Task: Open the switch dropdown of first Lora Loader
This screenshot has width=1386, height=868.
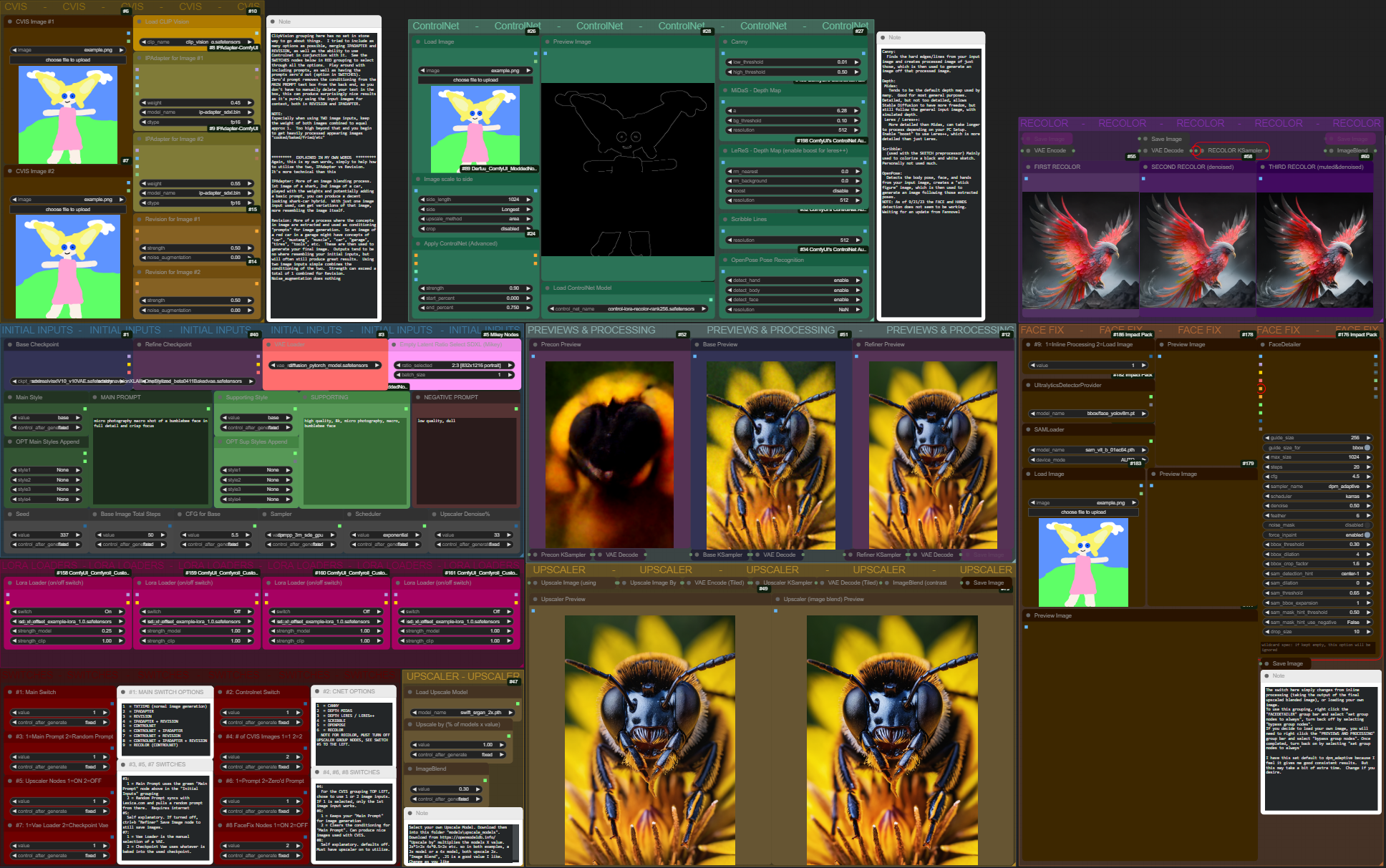Action: 68,612
